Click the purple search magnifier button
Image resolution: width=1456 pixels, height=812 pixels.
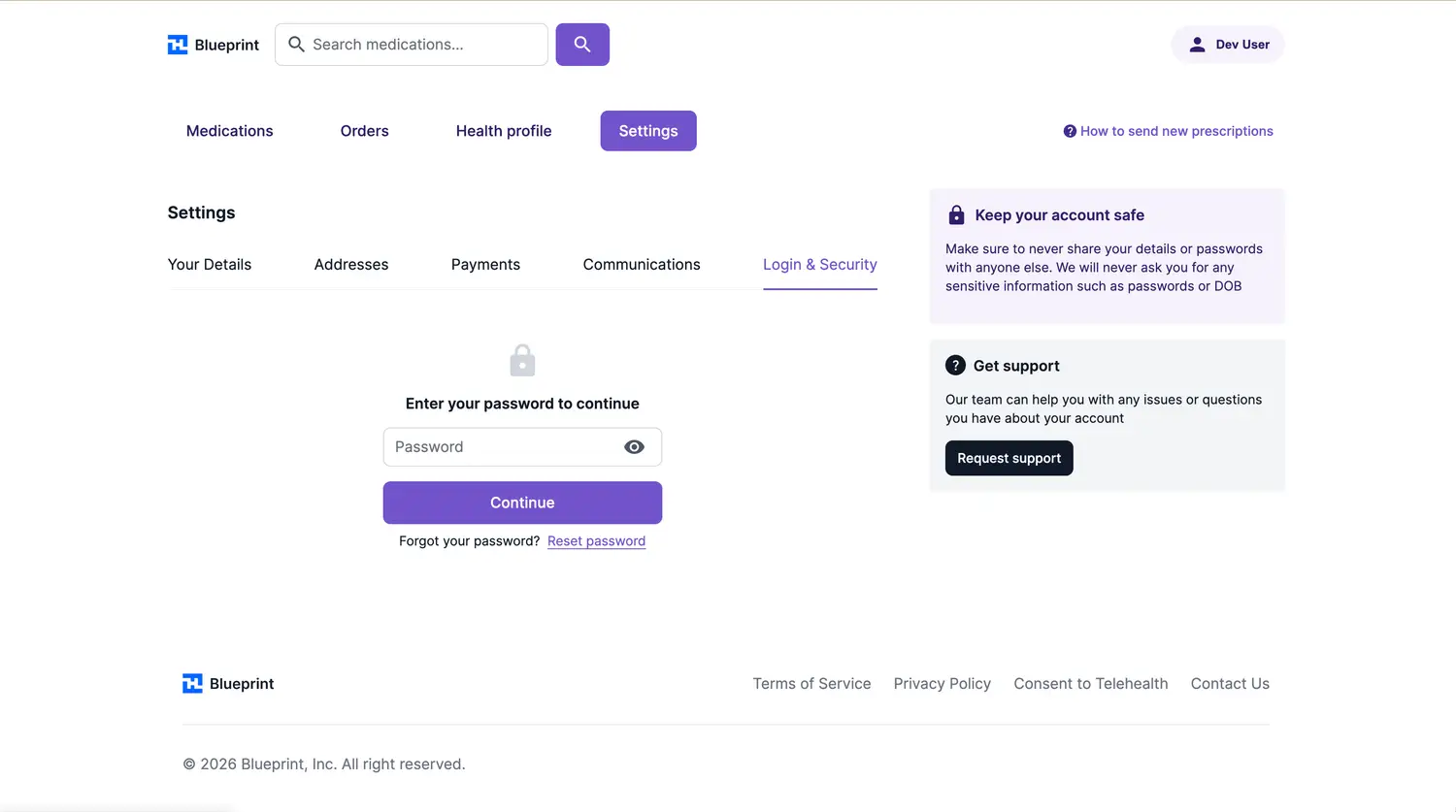(582, 45)
